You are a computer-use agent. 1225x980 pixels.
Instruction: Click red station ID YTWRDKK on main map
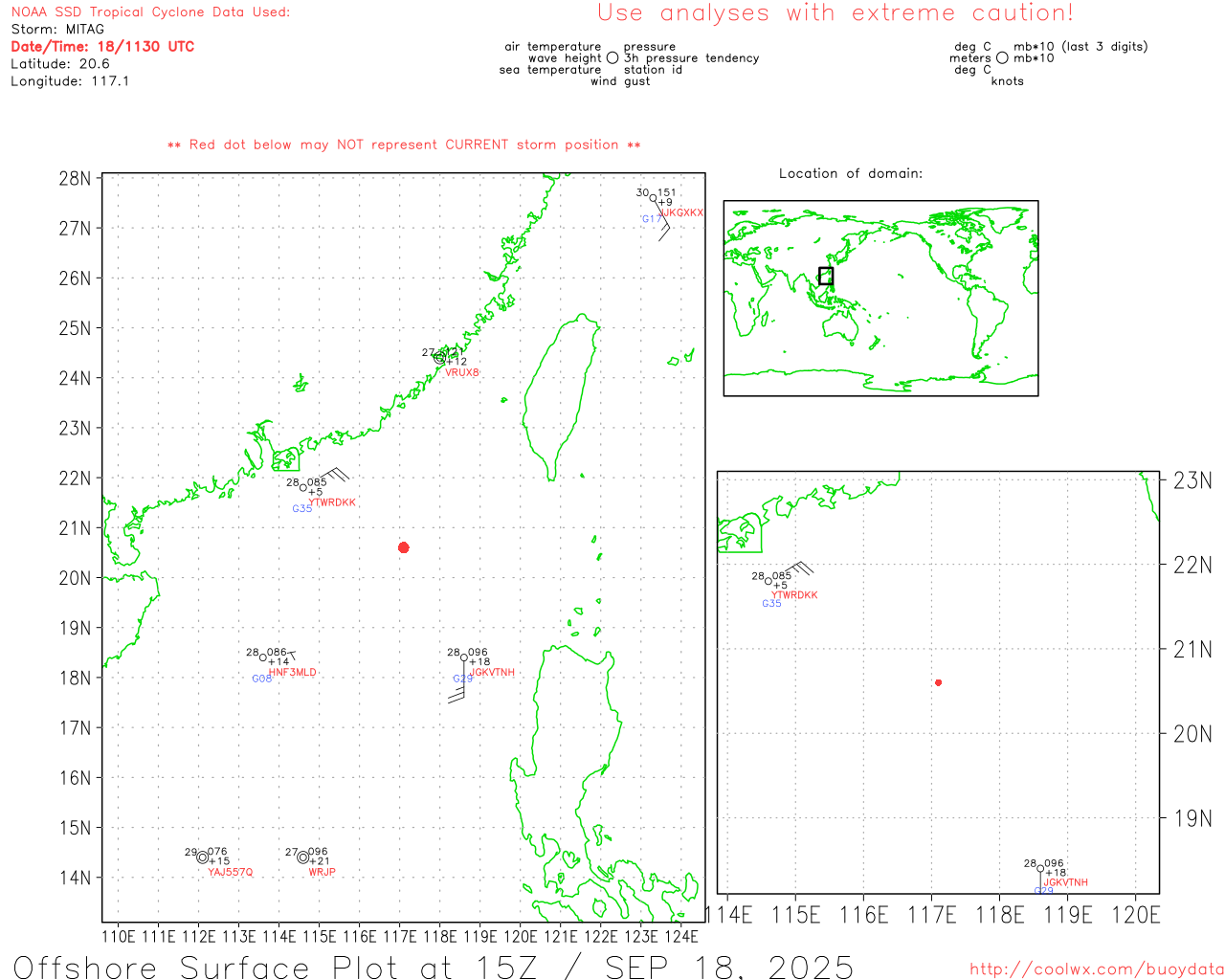[x=332, y=502]
